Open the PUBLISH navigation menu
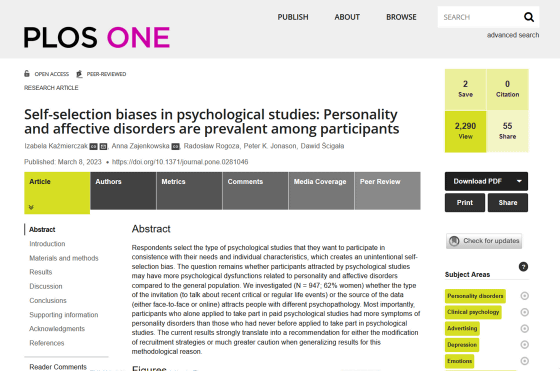The image size is (560, 371). click(293, 17)
